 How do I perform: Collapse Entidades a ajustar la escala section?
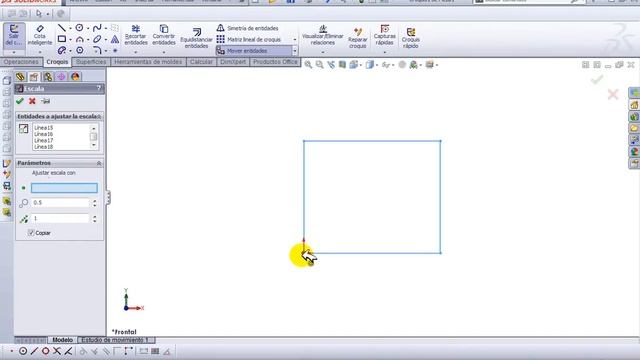99,116
